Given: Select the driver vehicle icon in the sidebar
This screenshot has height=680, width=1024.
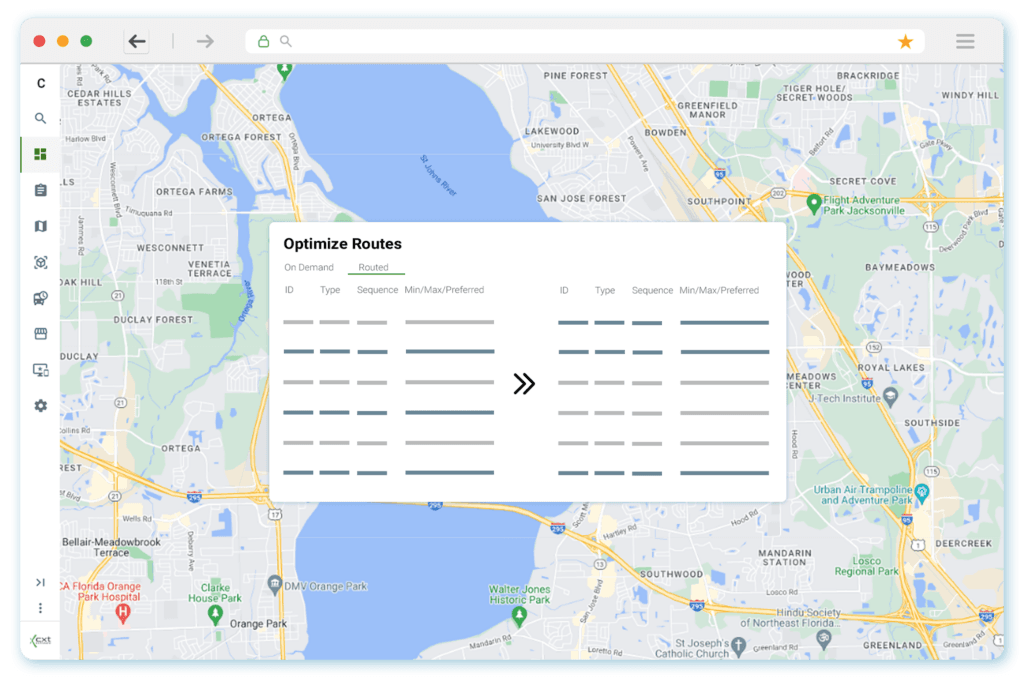Looking at the screenshot, I should tap(40, 298).
